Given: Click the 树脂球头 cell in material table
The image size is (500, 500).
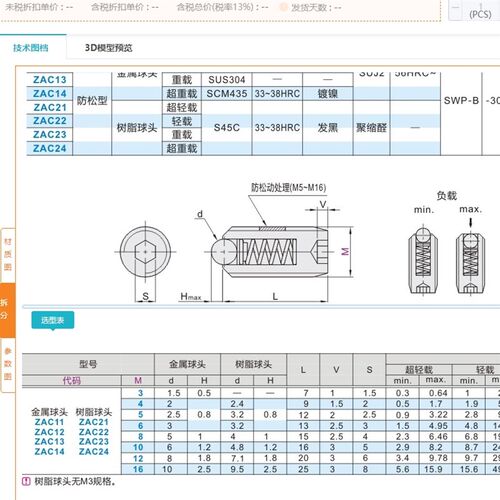Looking at the screenshot, I should 137,128.
